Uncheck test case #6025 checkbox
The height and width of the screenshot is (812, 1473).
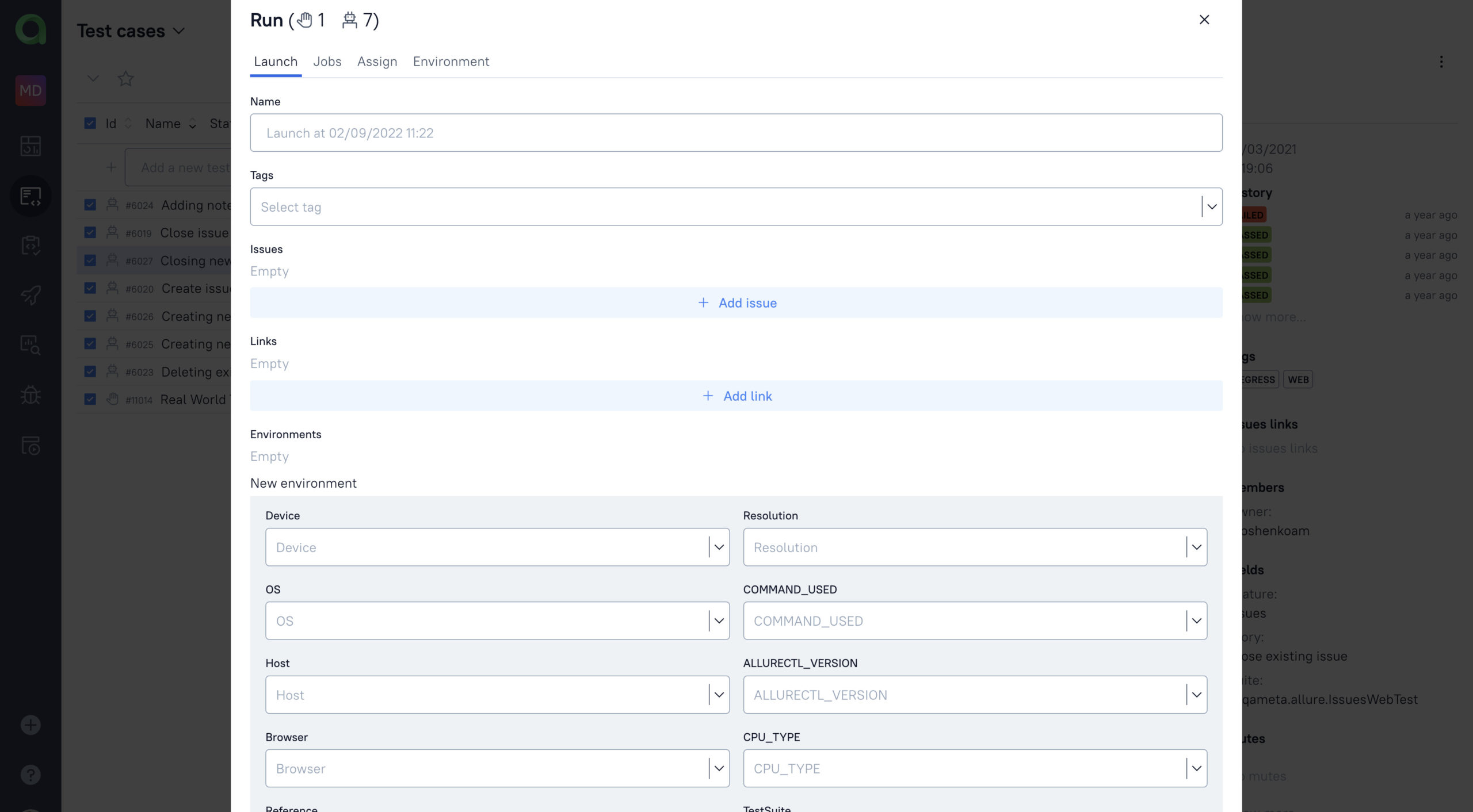(90, 343)
